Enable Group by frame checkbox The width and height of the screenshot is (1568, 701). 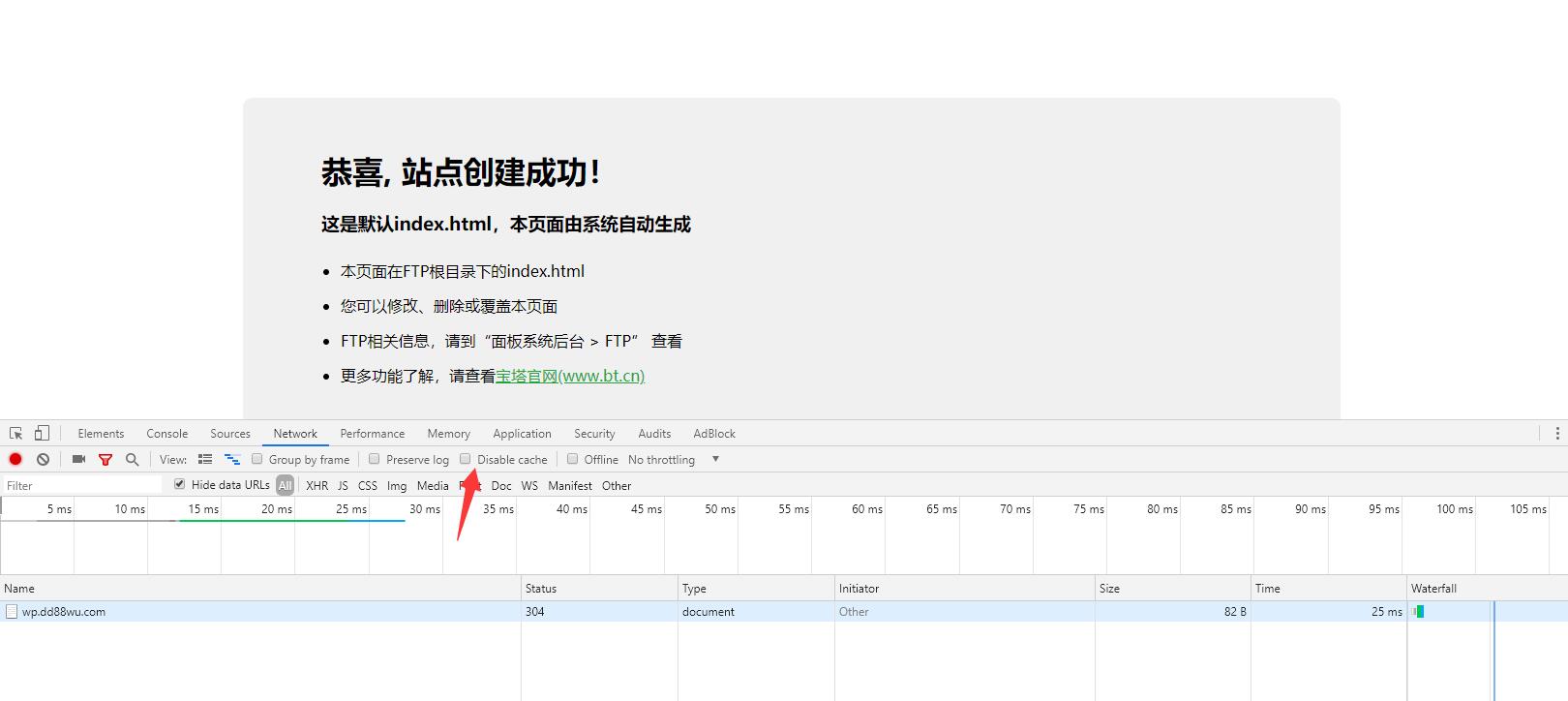[x=257, y=459]
